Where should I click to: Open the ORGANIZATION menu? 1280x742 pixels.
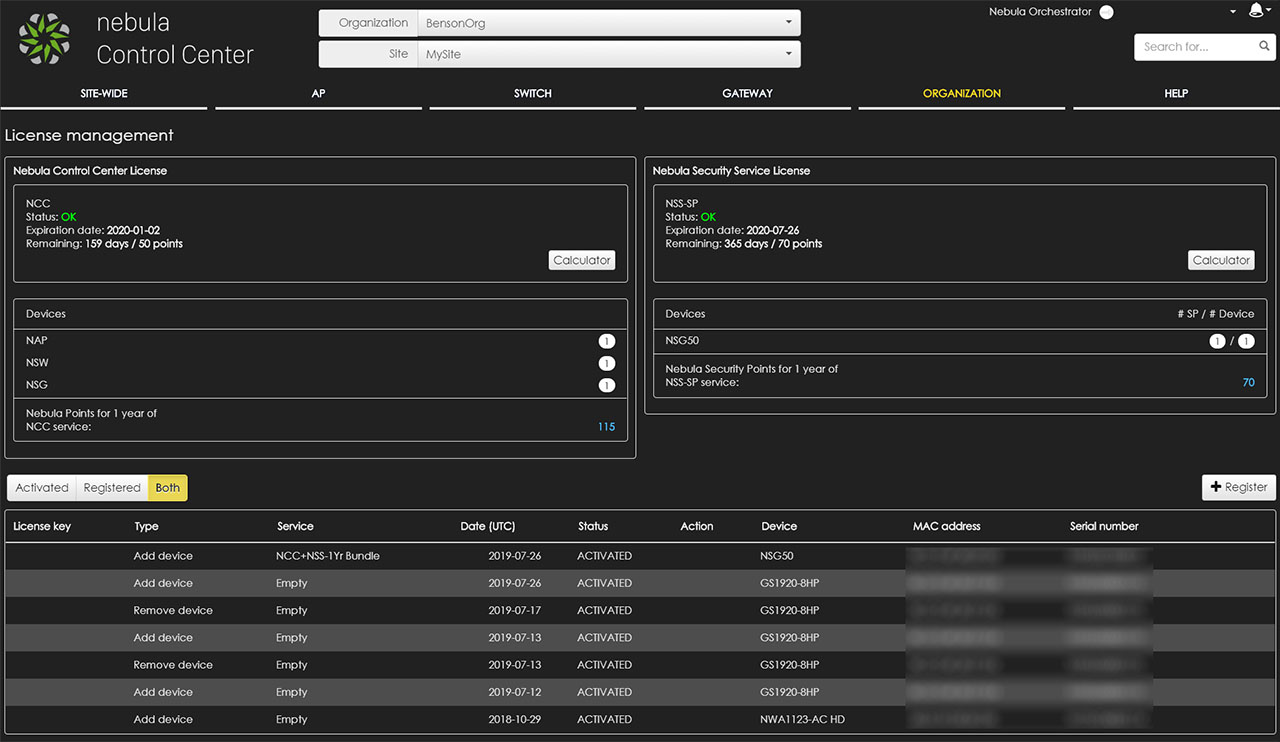point(962,94)
